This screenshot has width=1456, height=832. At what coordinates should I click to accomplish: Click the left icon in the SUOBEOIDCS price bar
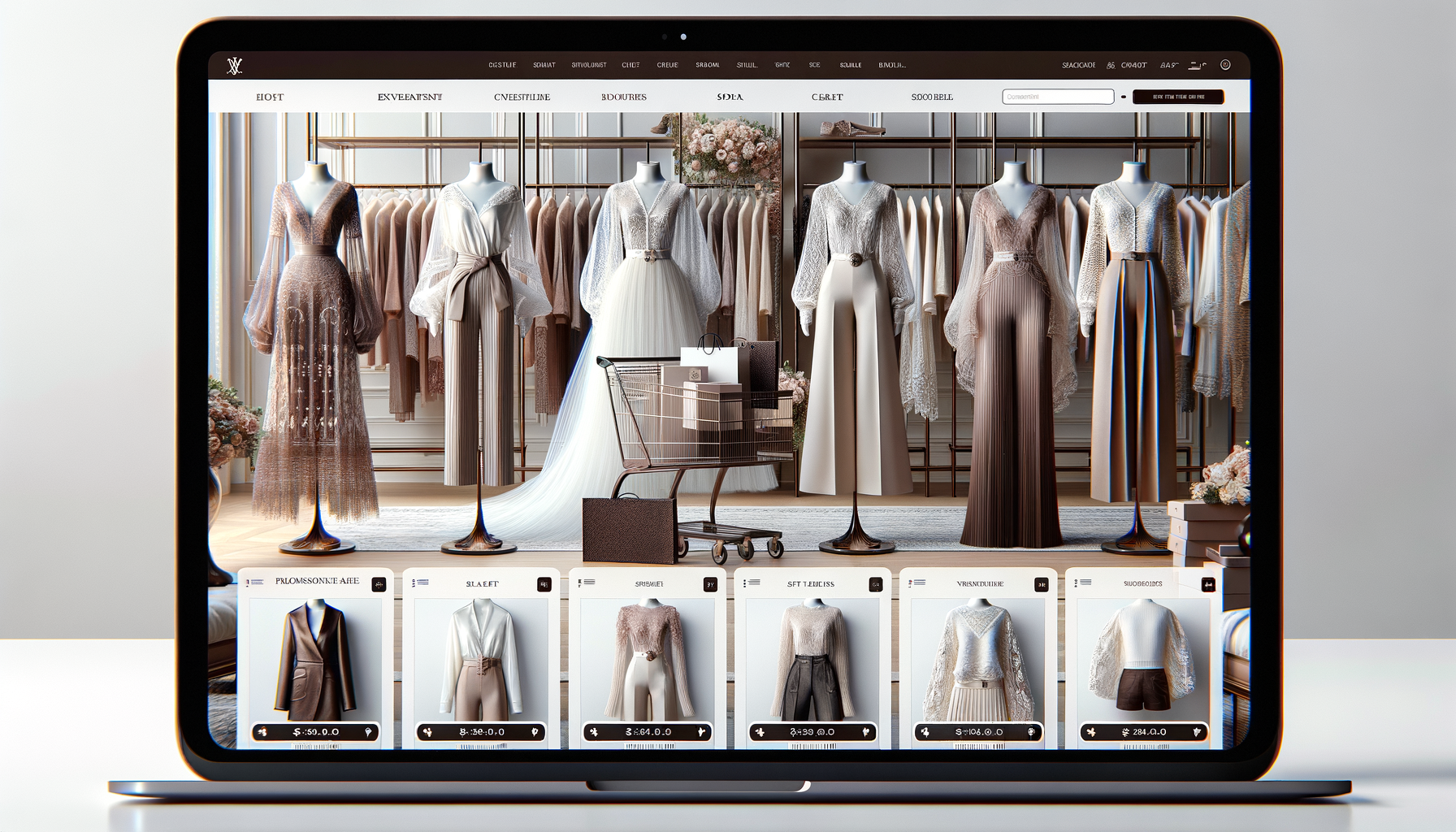coord(1091,732)
